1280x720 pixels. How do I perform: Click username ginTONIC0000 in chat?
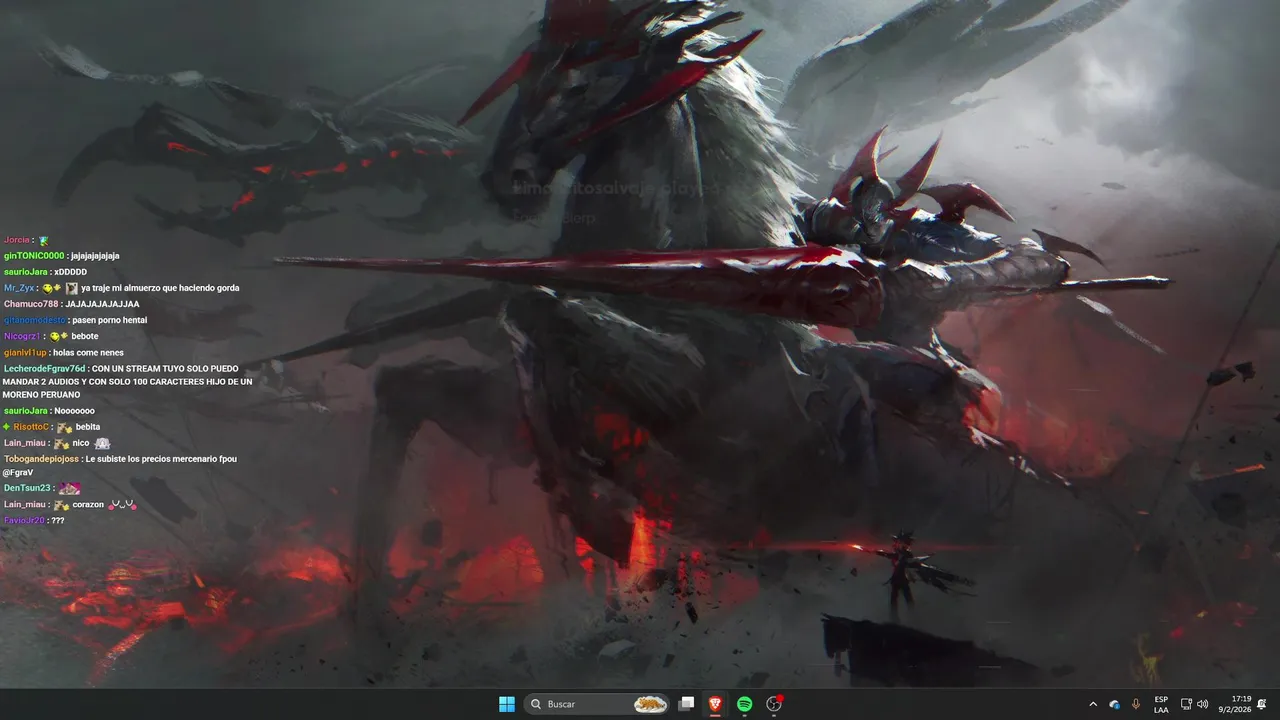[x=34, y=256]
